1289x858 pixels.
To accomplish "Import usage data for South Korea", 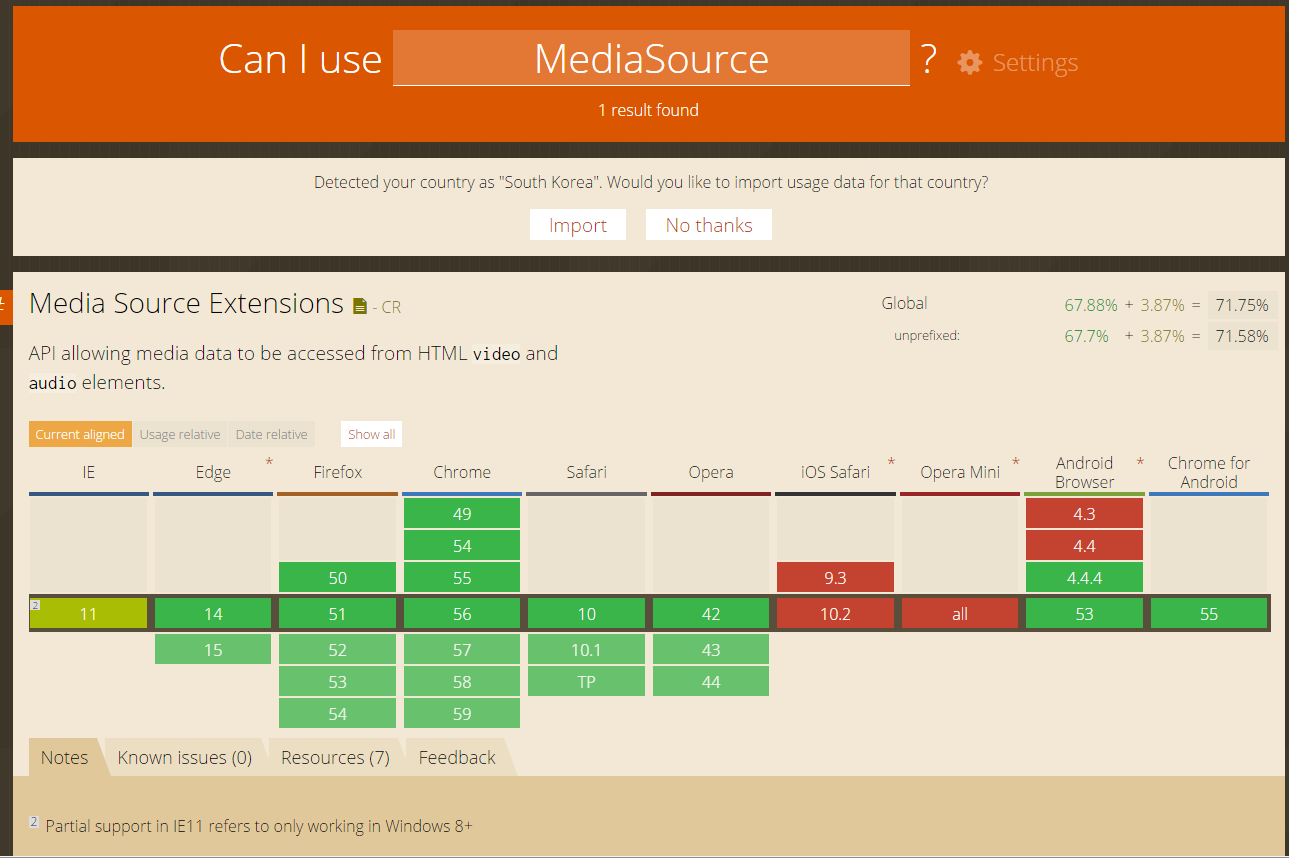I will point(578,225).
